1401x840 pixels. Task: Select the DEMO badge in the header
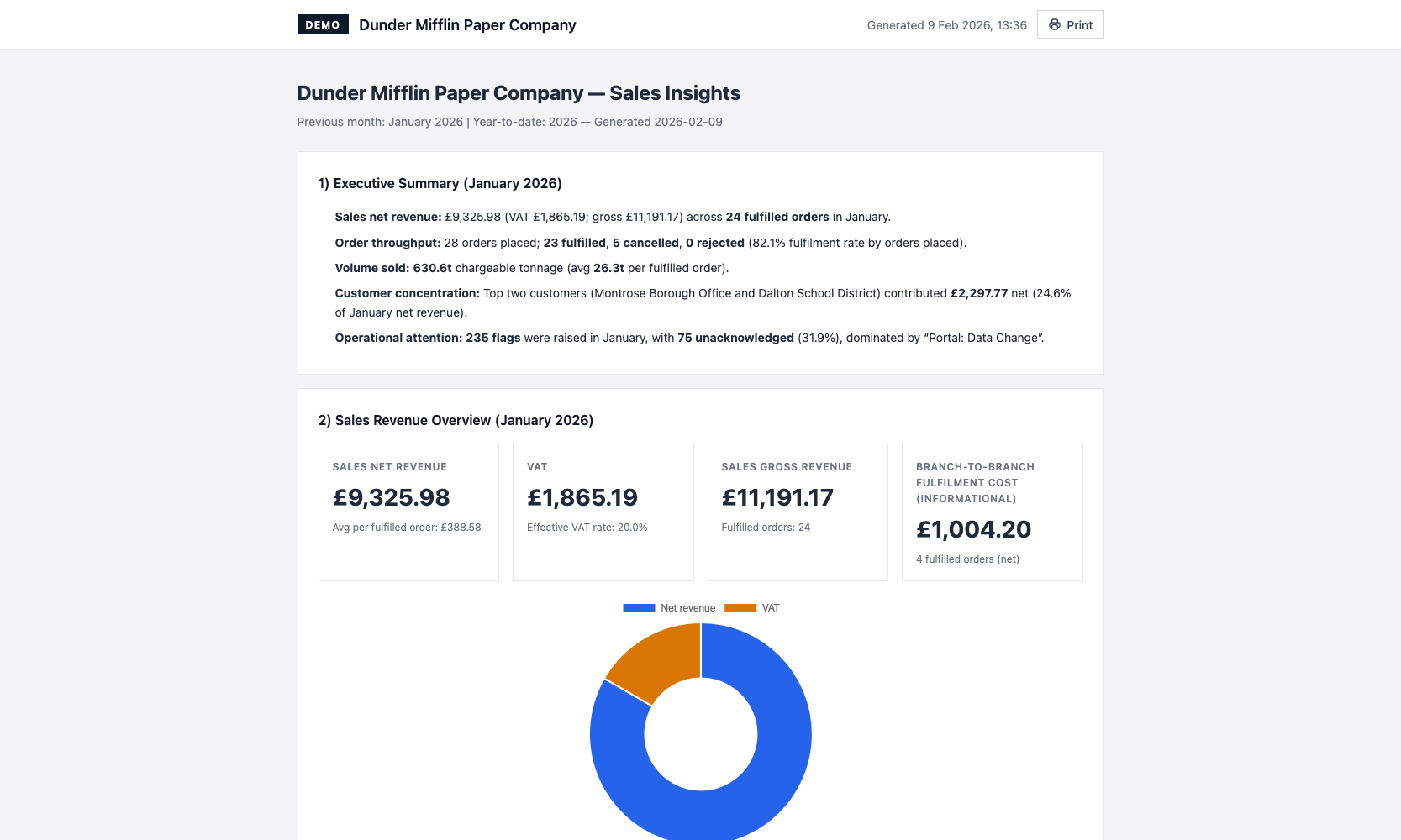point(323,24)
